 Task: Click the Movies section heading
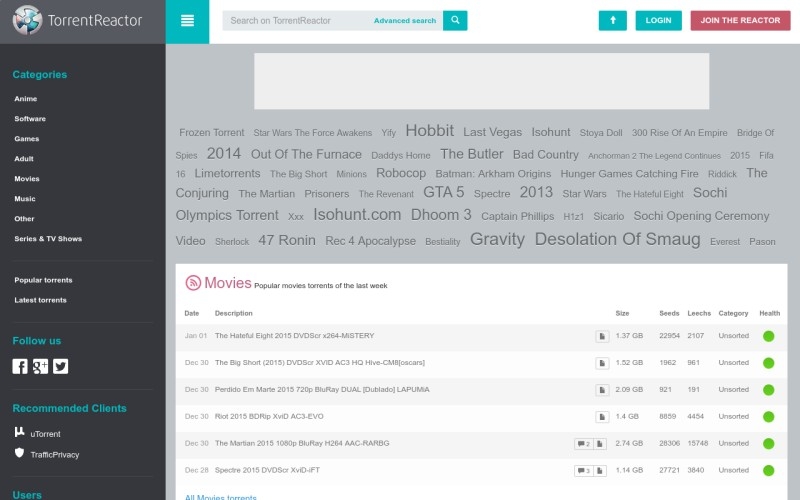click(x=228, y=283)
